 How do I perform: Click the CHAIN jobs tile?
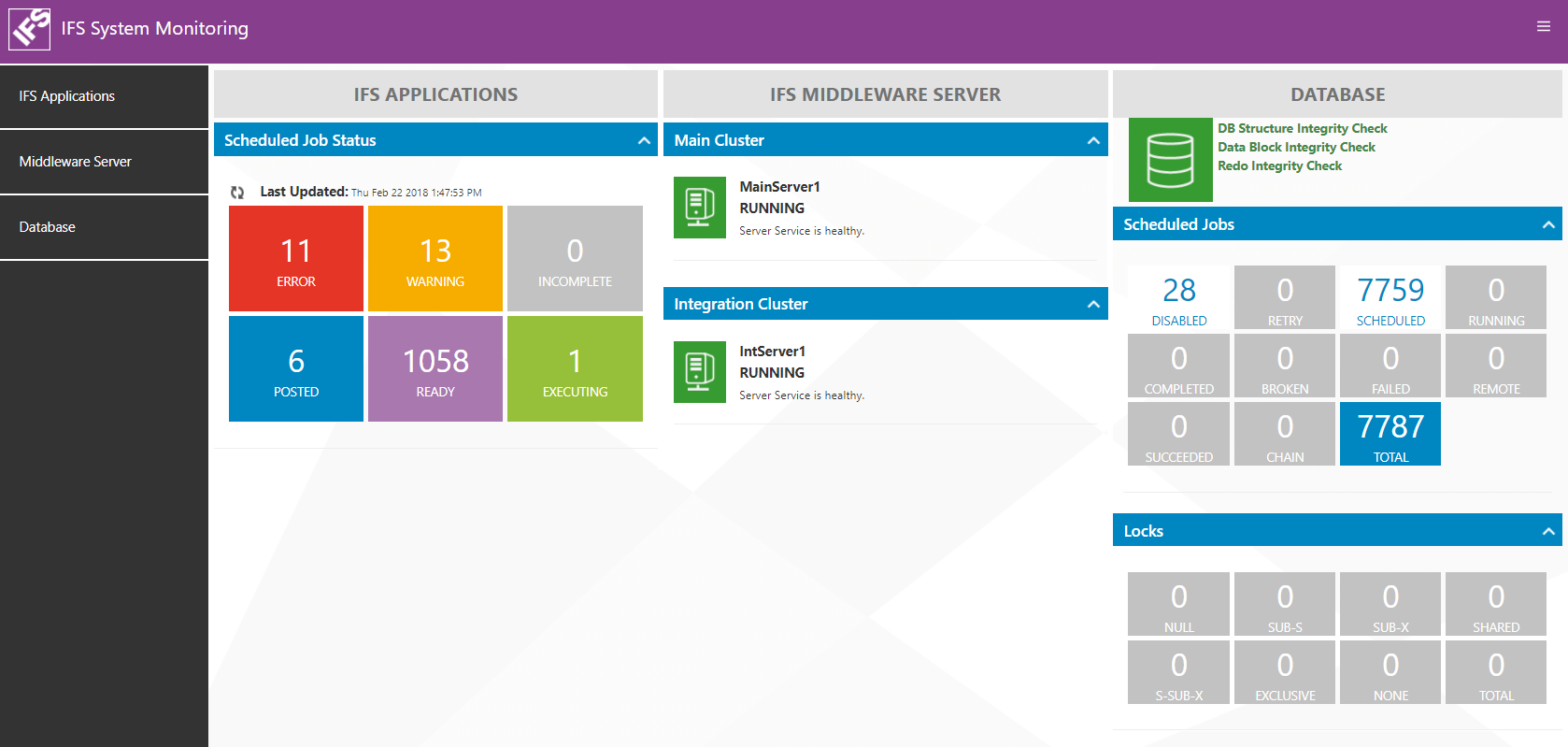point(1285,434)
